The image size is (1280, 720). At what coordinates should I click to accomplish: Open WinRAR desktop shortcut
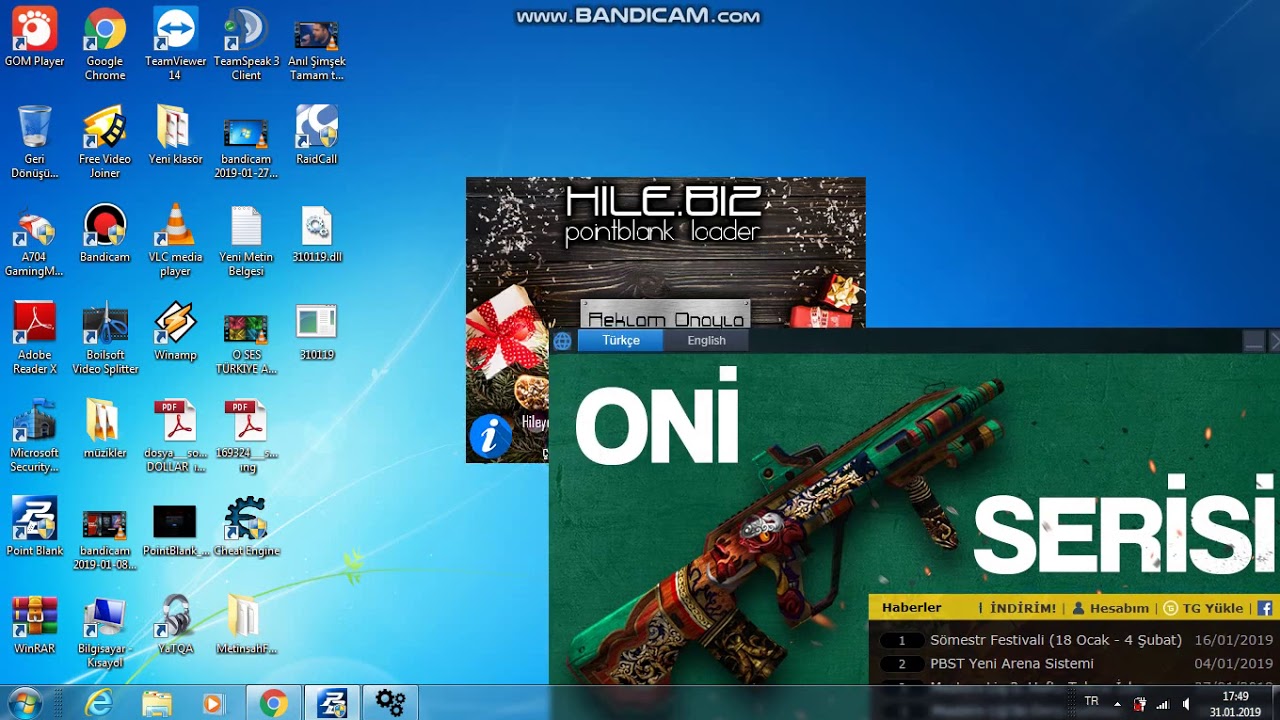pos(34,625)
